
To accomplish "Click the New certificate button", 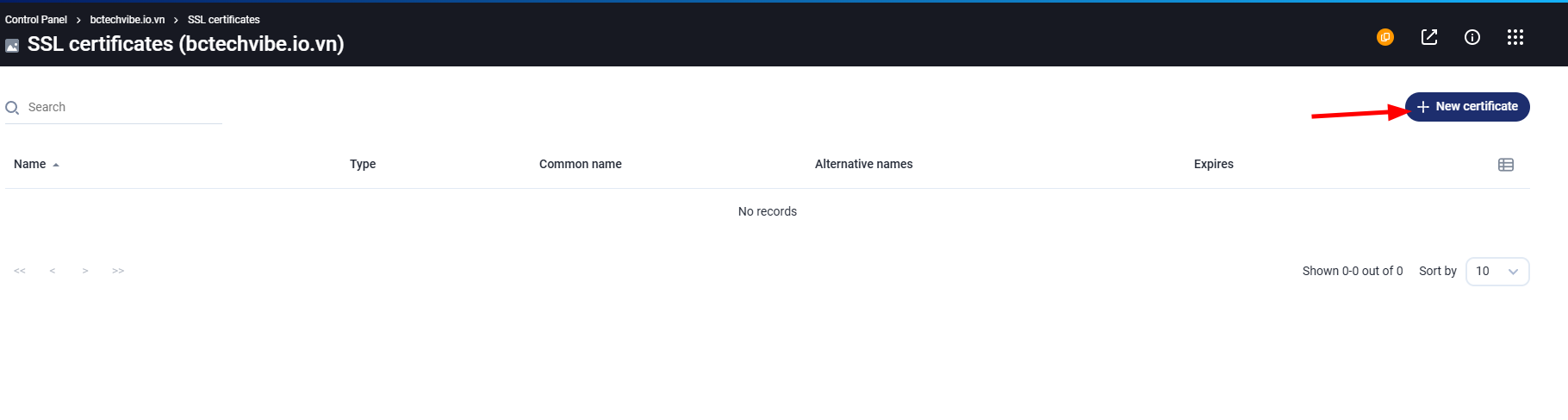I will pyautogui.click(x=1467, y=107).
